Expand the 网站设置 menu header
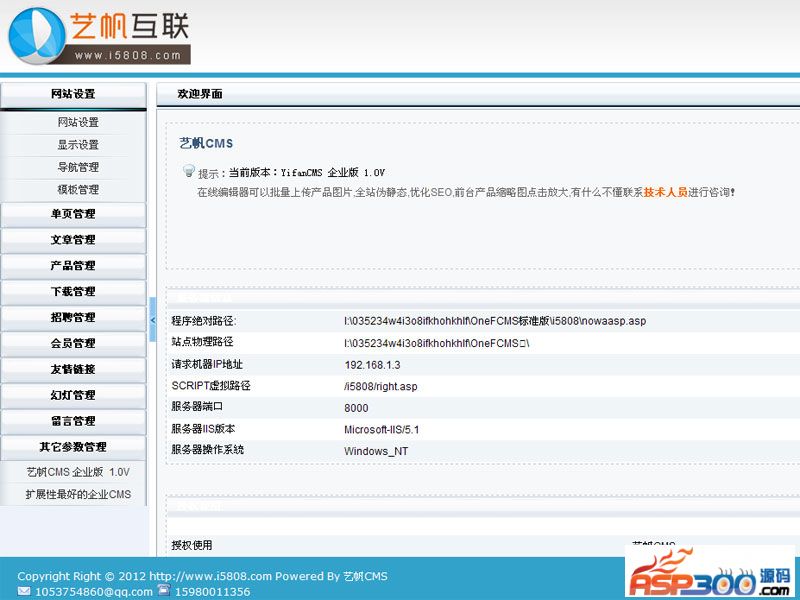Image resolution: width=800 pixels, height=600 pixels. [73, 94]
